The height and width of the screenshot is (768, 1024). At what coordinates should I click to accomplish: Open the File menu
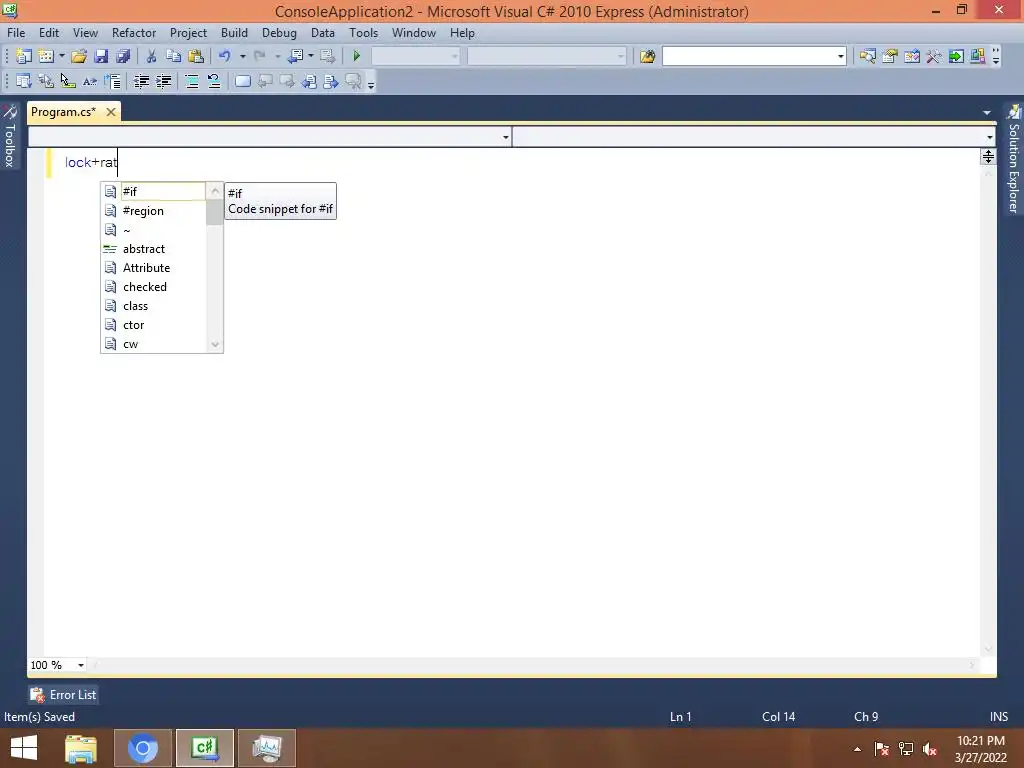(16, 33)
